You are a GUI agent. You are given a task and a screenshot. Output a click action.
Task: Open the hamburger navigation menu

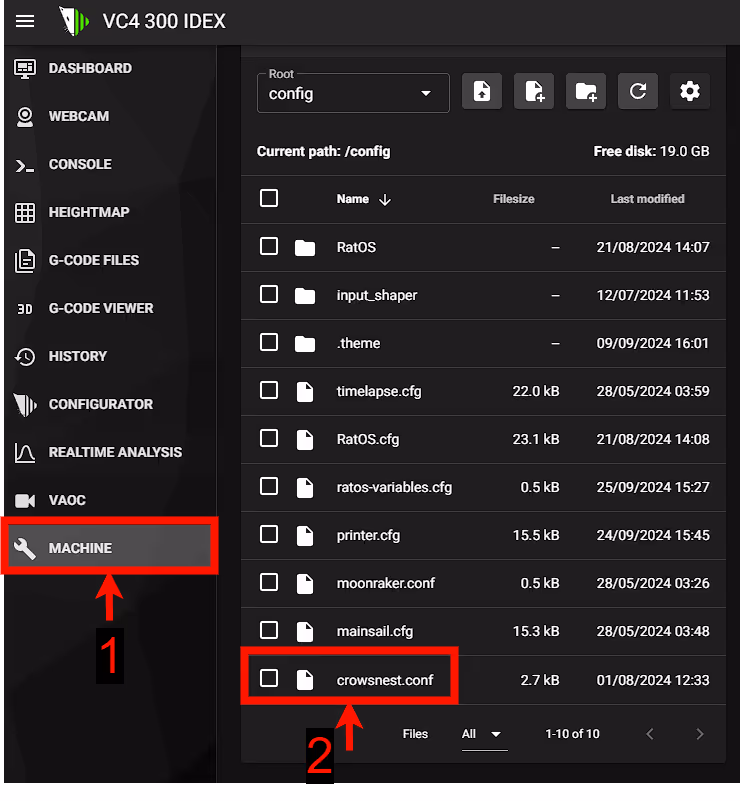pos(25,21)
